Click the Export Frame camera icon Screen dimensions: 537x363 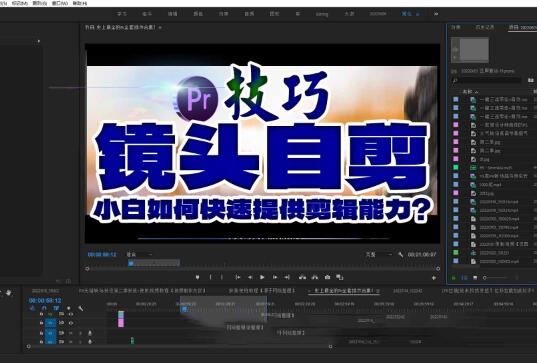327,277
